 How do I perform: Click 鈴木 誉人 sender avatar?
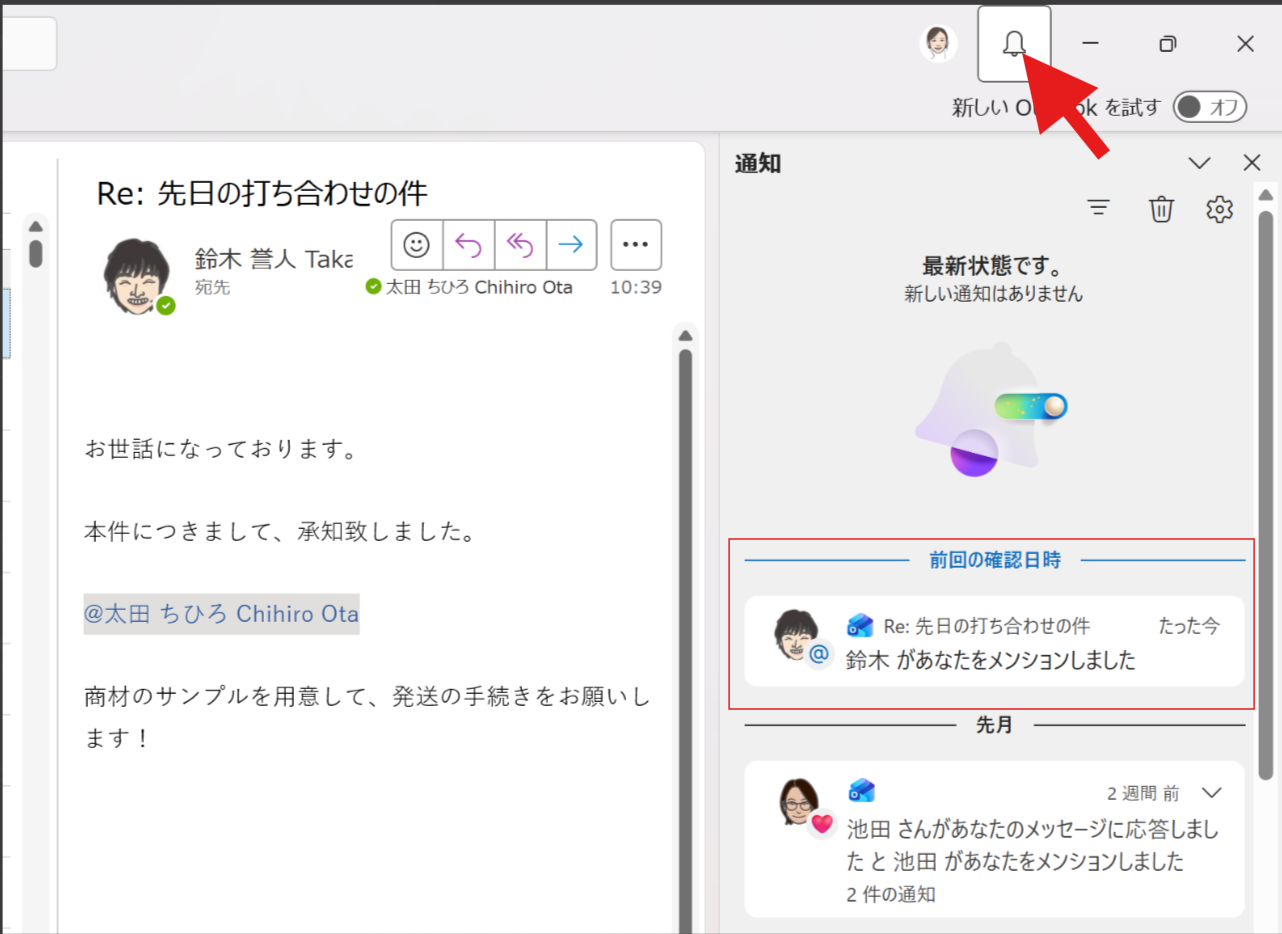point(137,275)
